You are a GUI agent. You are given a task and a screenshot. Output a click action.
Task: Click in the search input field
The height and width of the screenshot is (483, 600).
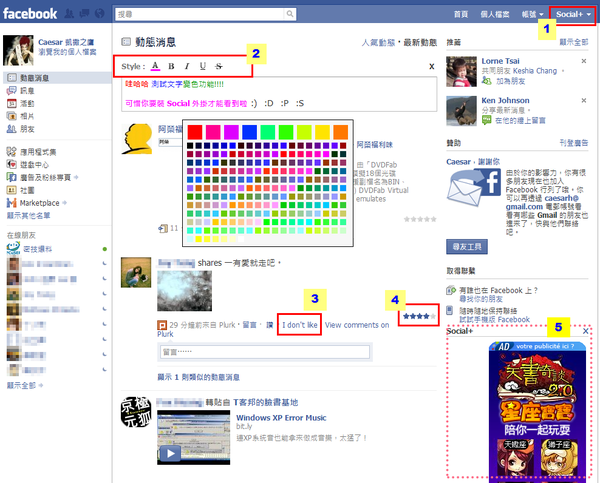click(x=200, y=14)
